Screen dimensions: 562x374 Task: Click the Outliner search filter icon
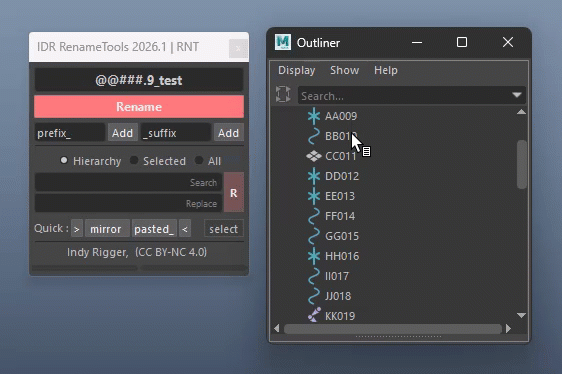coord(283,94)
